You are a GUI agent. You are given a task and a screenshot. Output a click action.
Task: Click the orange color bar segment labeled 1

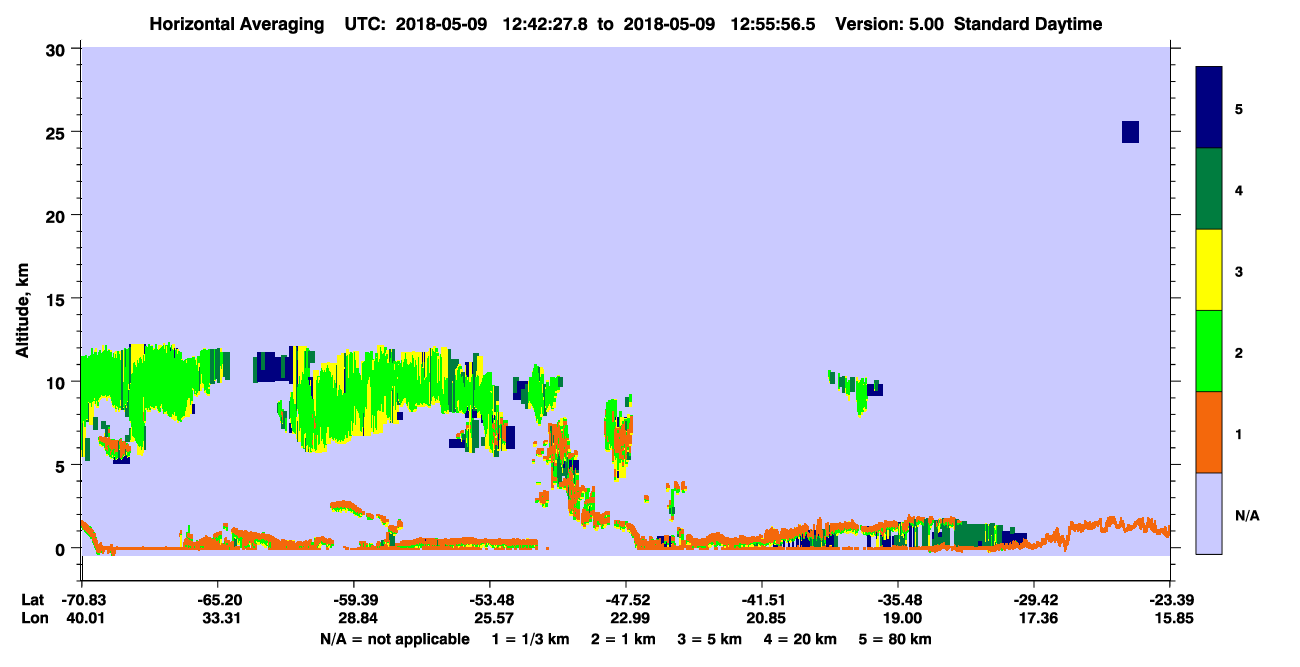1209,432
